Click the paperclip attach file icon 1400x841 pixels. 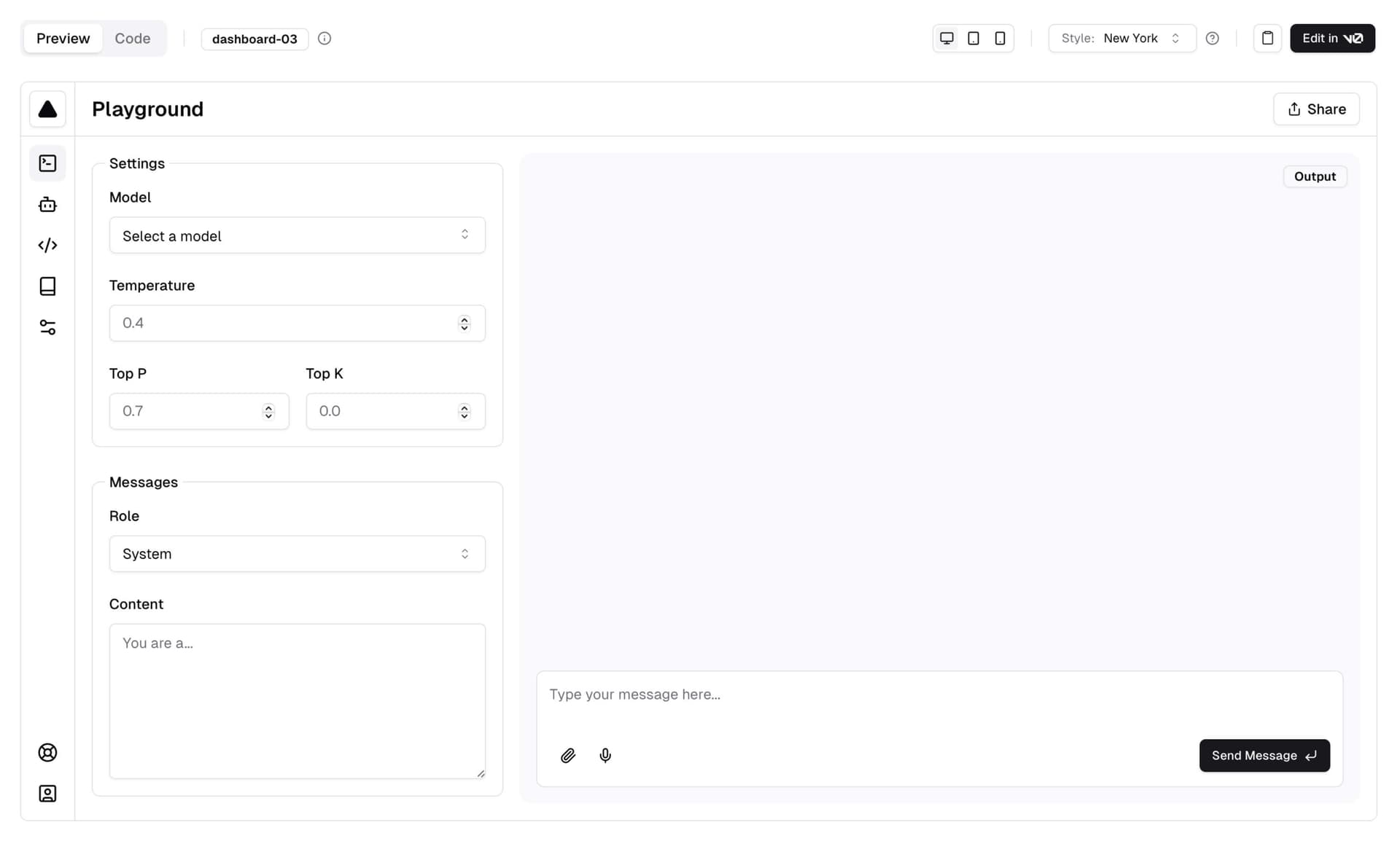click(568, 756)
